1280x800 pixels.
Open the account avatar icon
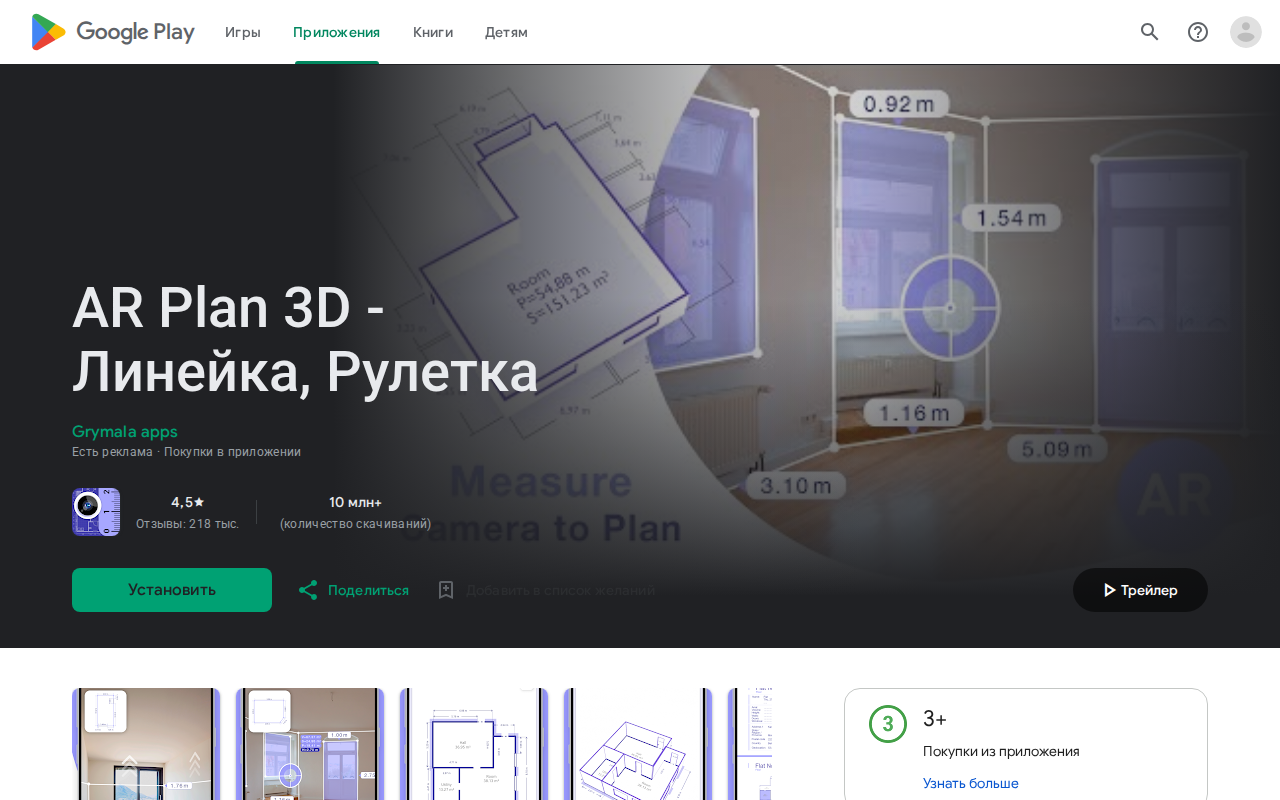click(1246, 32)
